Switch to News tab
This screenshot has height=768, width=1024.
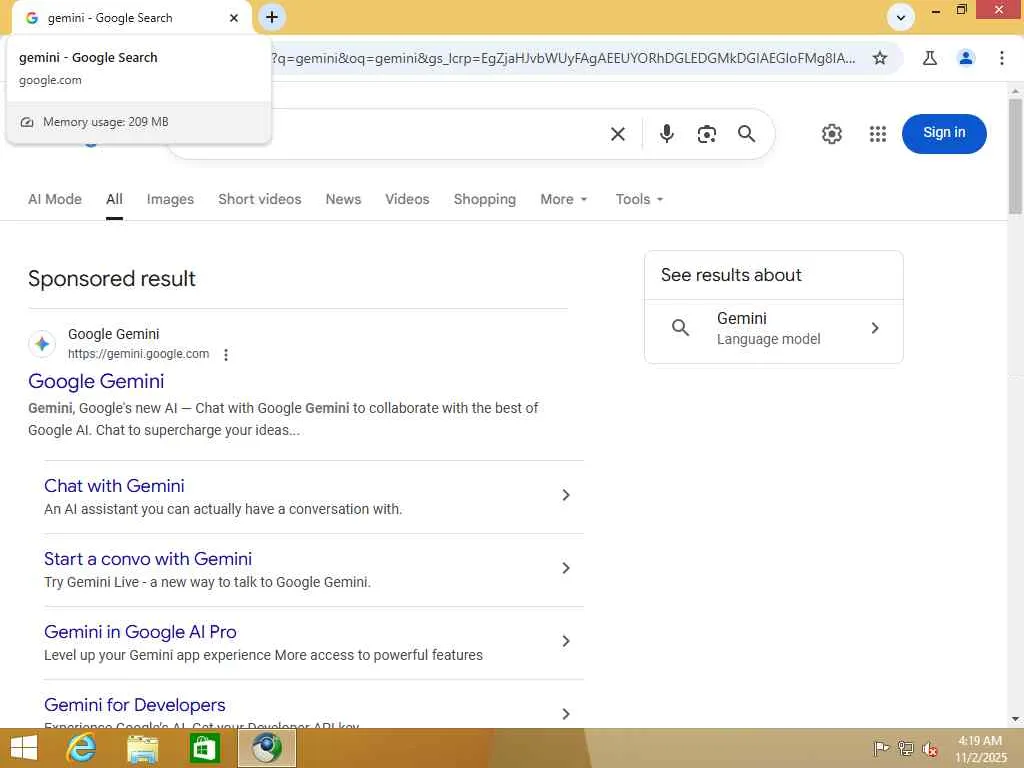click(x=343, y=199)
